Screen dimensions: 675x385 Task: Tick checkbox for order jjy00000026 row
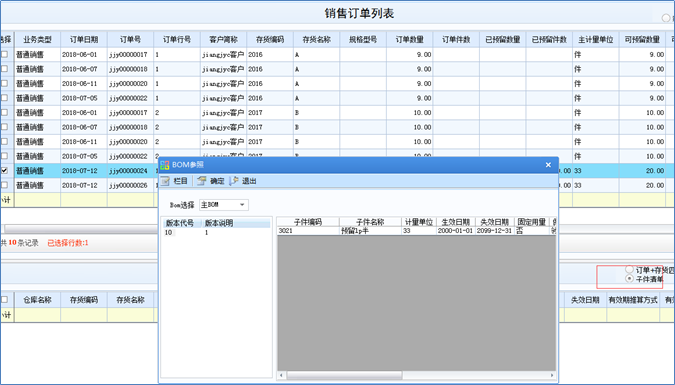tap(4, 185)
